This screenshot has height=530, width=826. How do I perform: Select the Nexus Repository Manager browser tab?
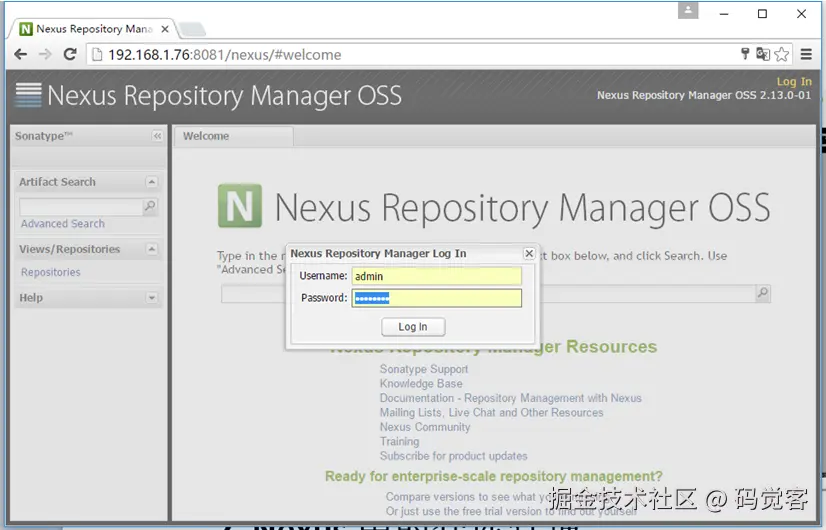click(x=94, y=29)
